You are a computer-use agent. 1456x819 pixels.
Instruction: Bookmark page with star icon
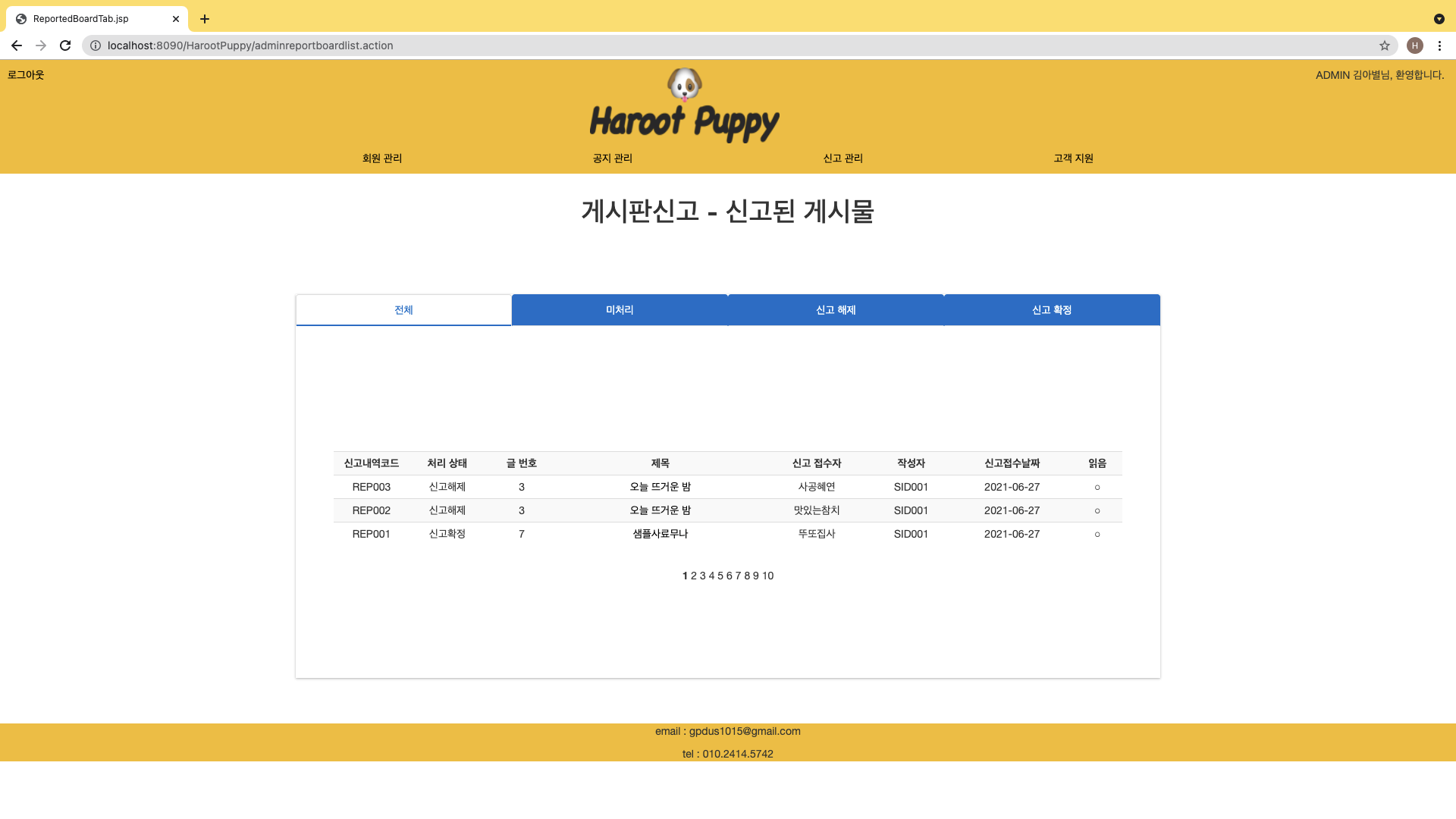(1384, 45)
